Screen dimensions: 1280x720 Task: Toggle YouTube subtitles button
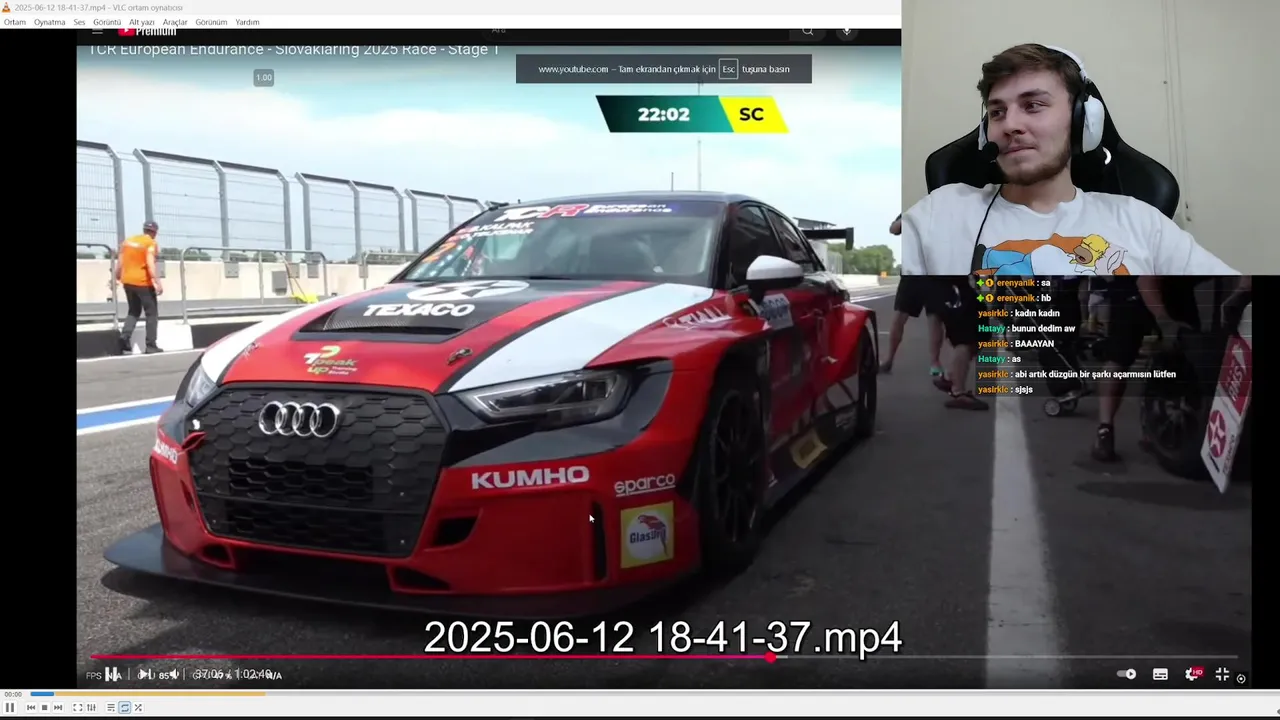(x=1160, y=674)
